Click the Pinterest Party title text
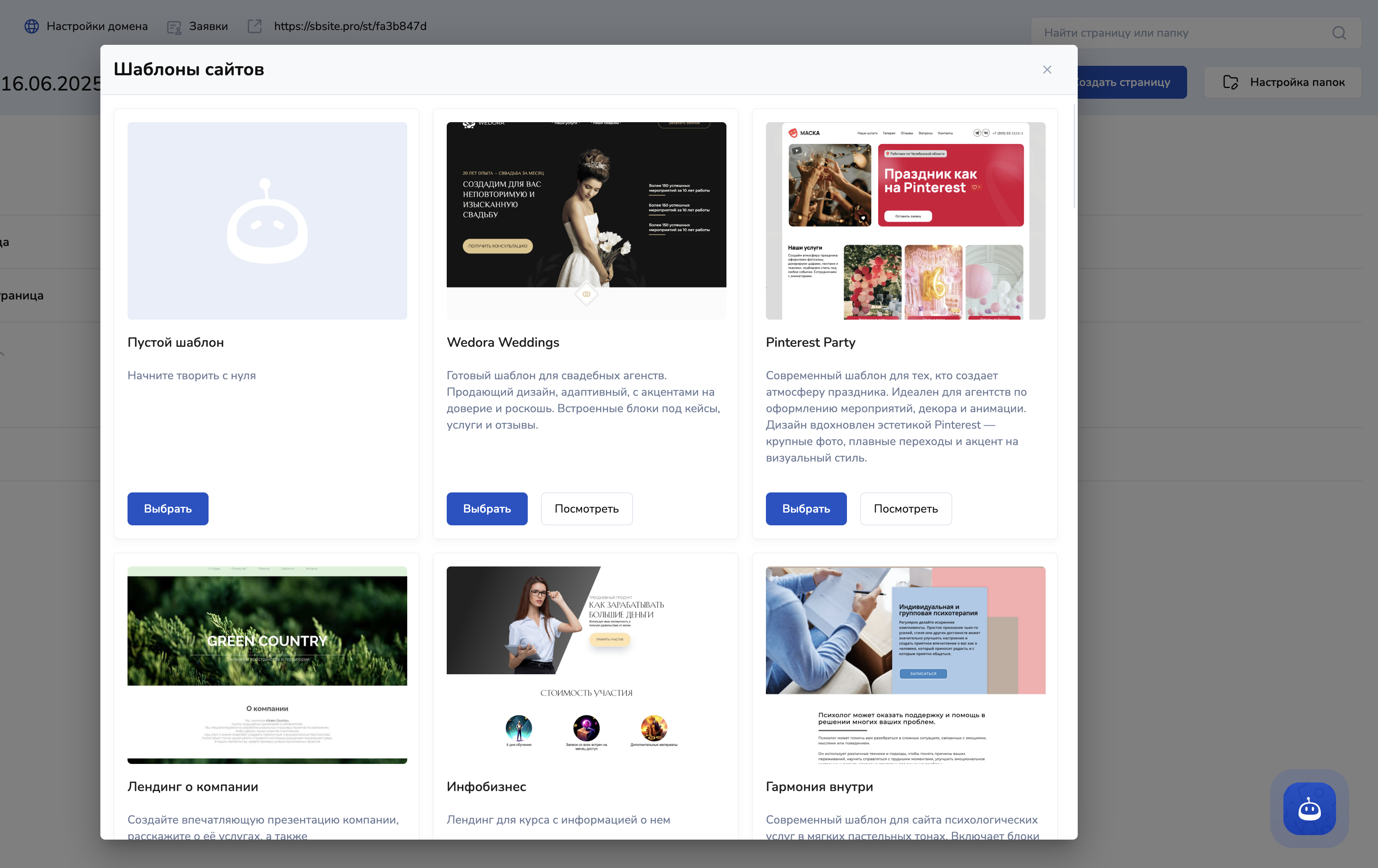1378x868 pixels. point(810,342)
